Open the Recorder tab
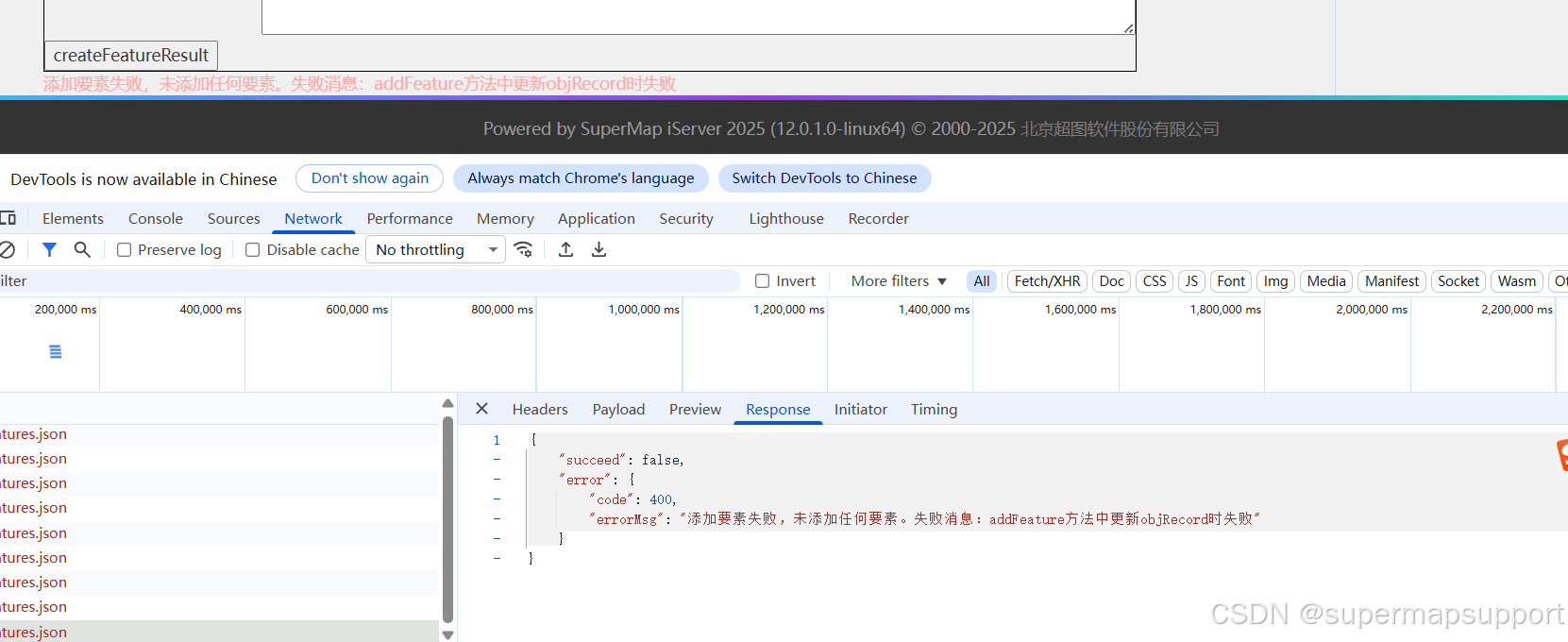 coord(878,218)
